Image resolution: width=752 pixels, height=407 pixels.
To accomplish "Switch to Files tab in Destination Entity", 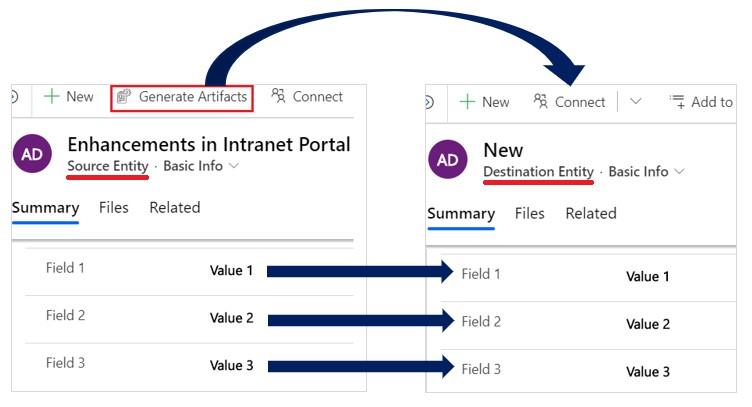I will click(529, 213).
